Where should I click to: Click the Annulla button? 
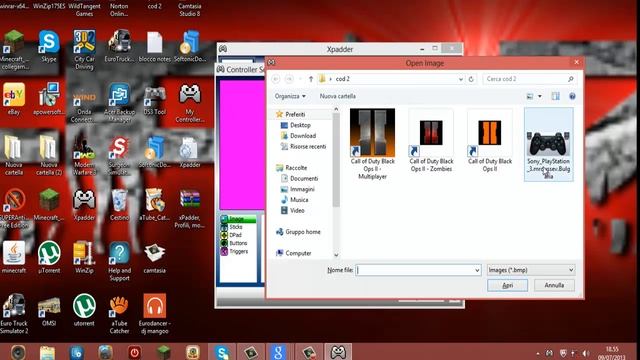tap(554, 285)
